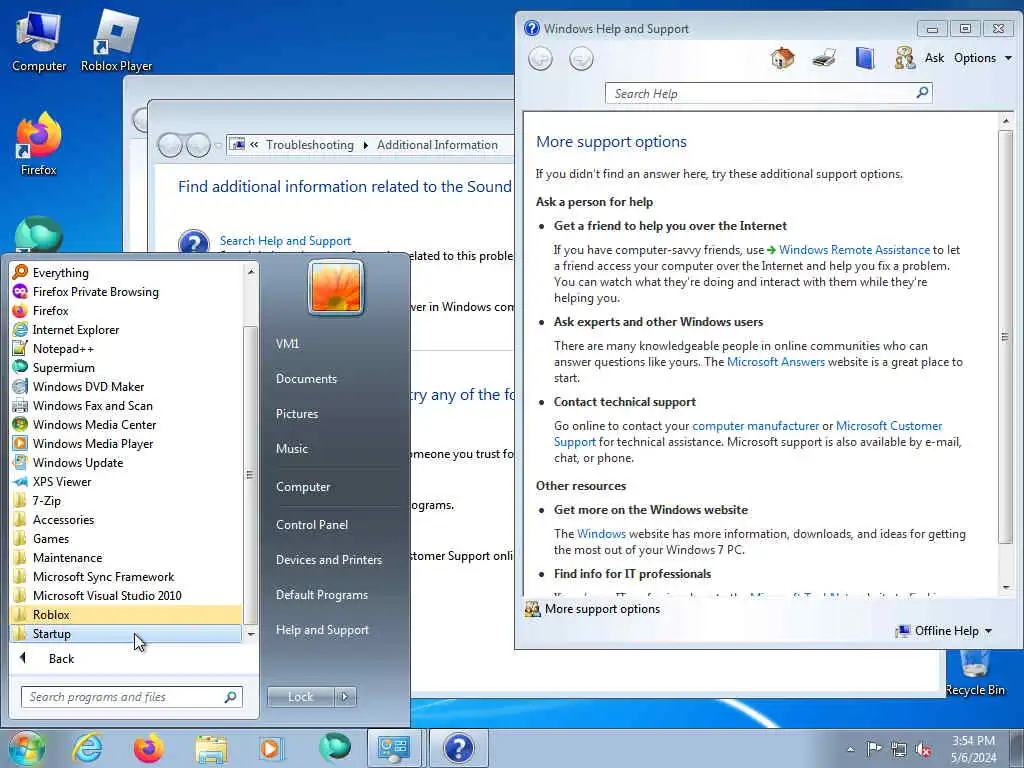Open the Ask support icon
This screenshot has width=1024, height=768.
click(x=904, y=58)
